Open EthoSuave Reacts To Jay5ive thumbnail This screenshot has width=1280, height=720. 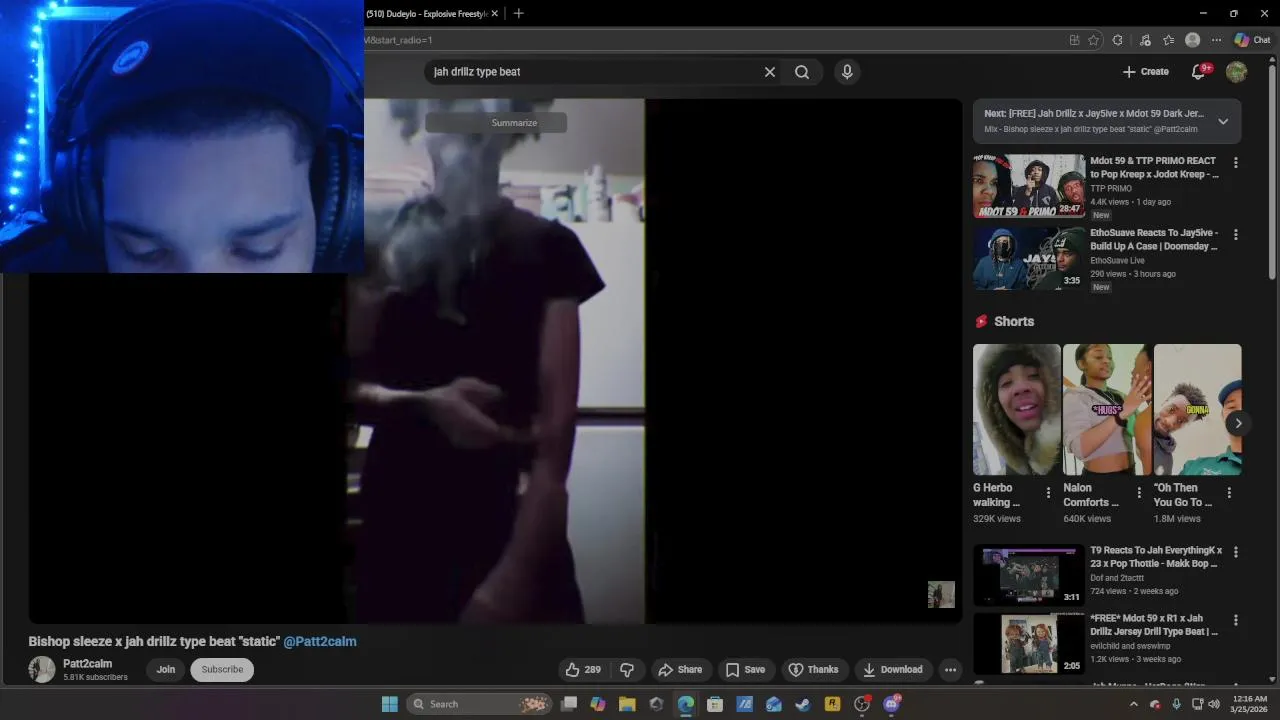pos(1029,258)
